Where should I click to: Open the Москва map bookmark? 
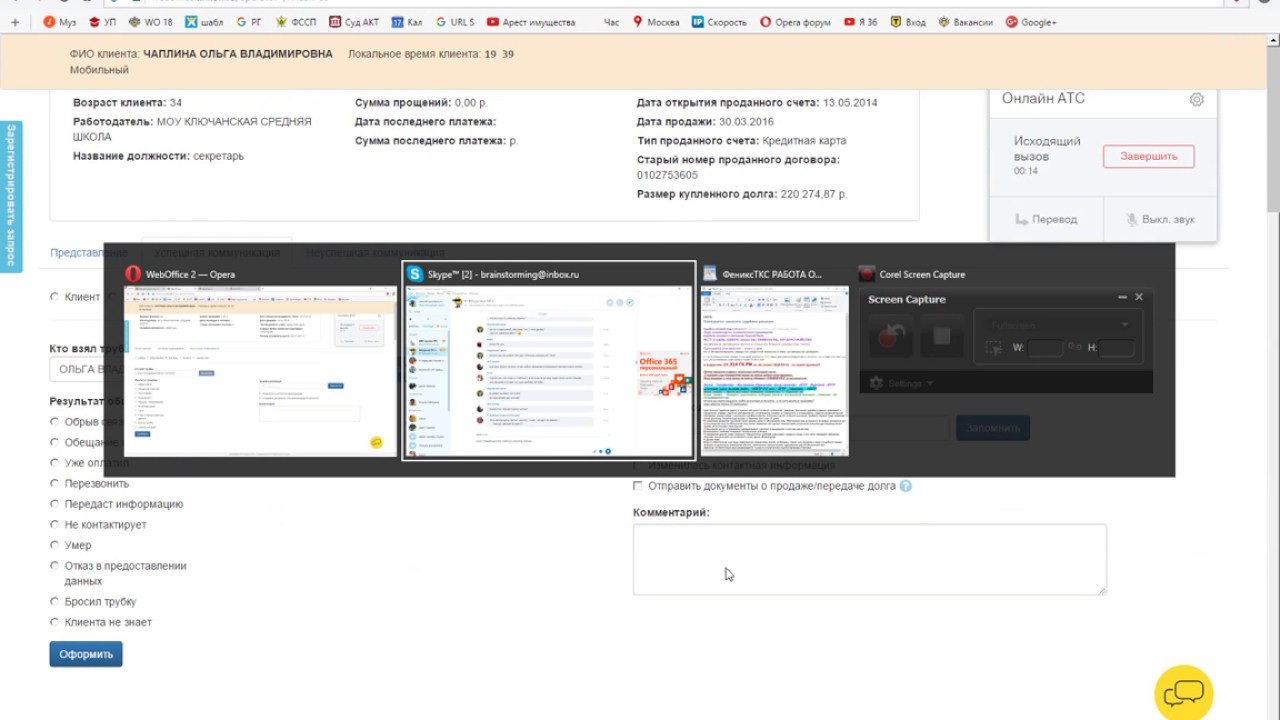[656, 22]
